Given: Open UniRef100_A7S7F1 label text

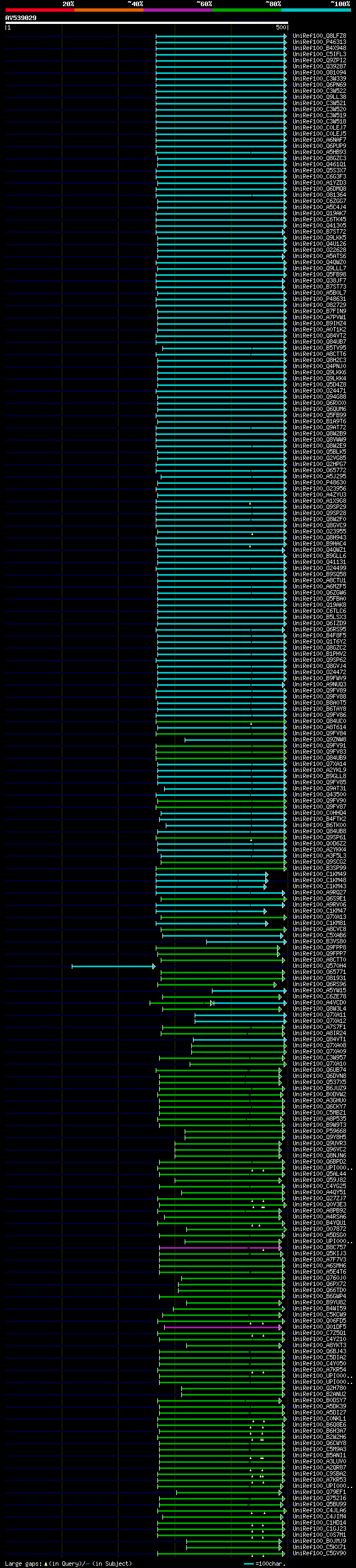Looking at the screenshot, I should click(x=319, y=1027).
